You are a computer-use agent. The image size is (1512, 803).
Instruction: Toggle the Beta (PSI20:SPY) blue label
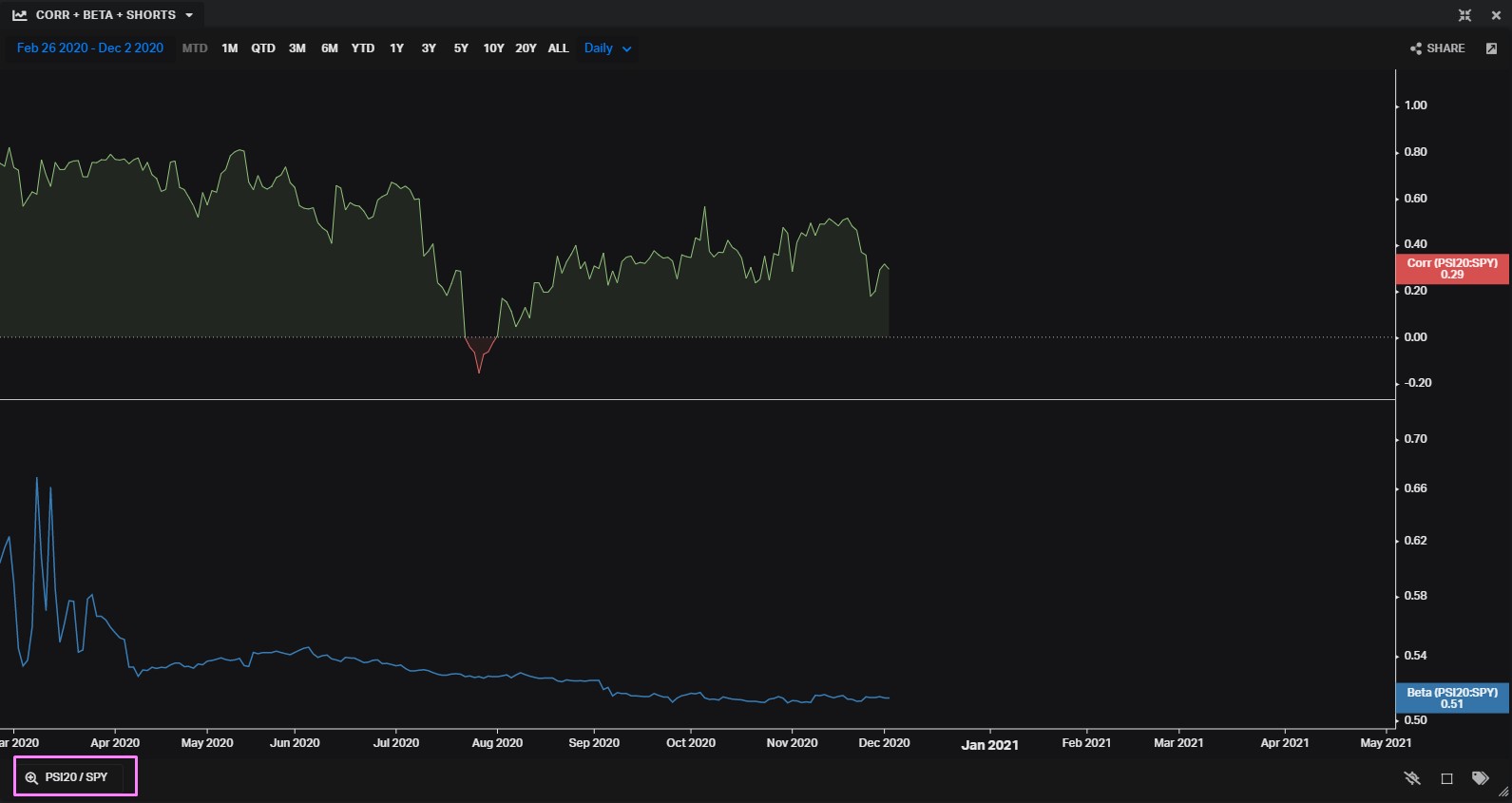click(x=1451, y=698)
